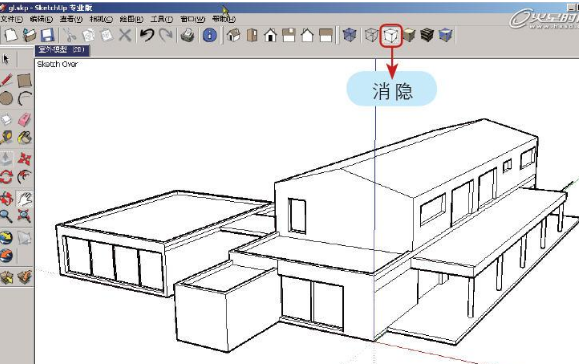Switch to X-ray face style
The height and width of the screenshot is (364, 579).
349,35
